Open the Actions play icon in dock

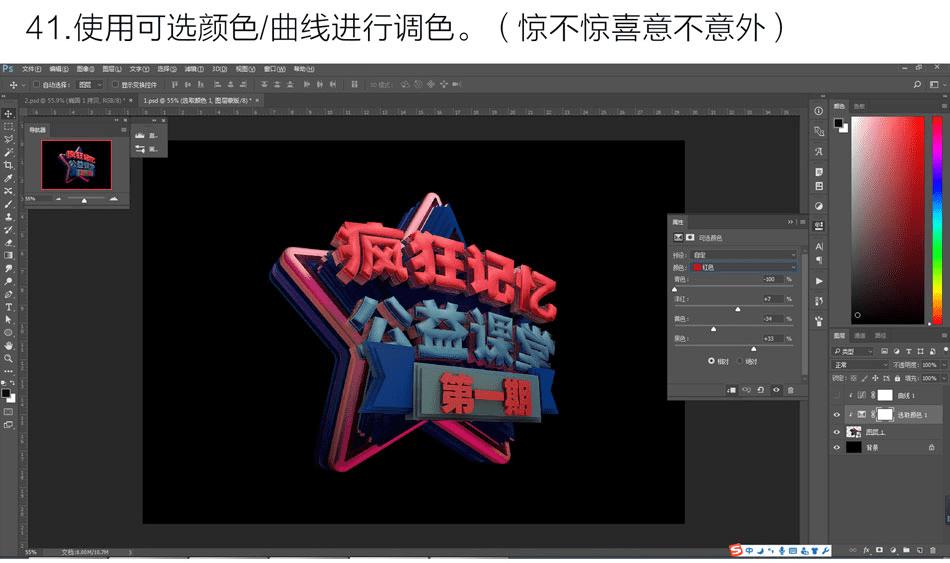pos(819,281)
